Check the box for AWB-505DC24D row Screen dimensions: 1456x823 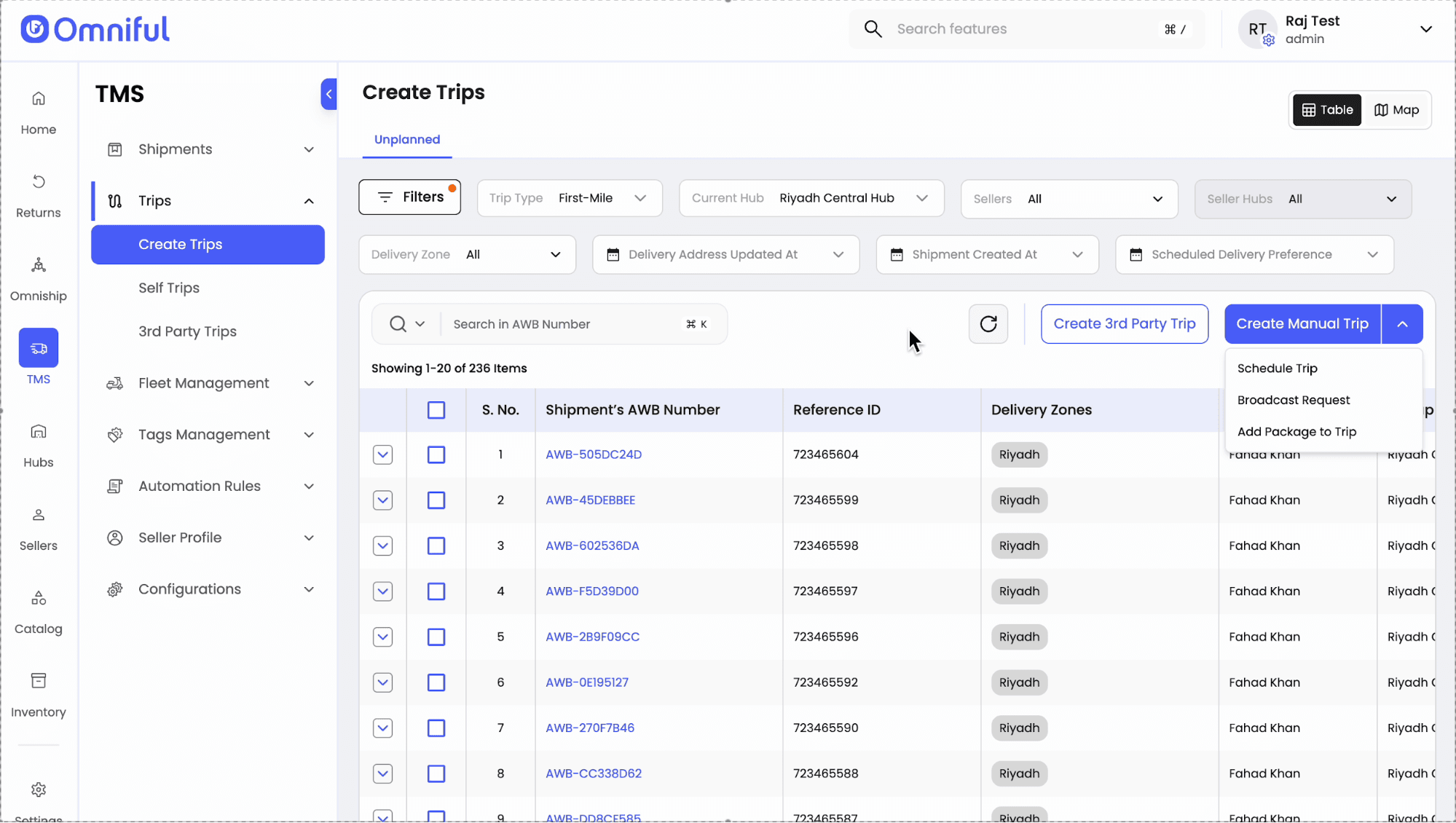(436, 455)
